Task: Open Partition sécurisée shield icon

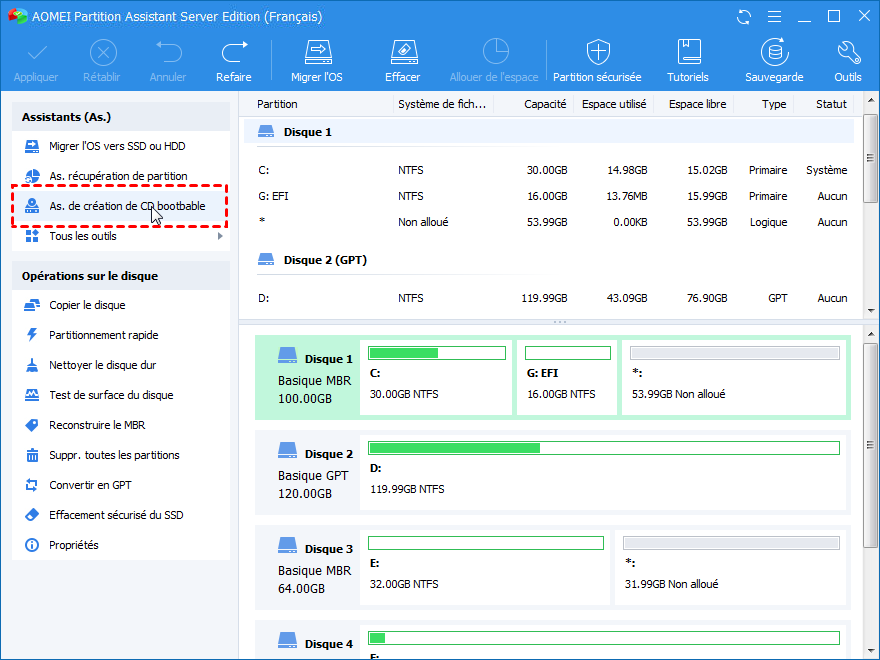Action: tap(598, 52)
